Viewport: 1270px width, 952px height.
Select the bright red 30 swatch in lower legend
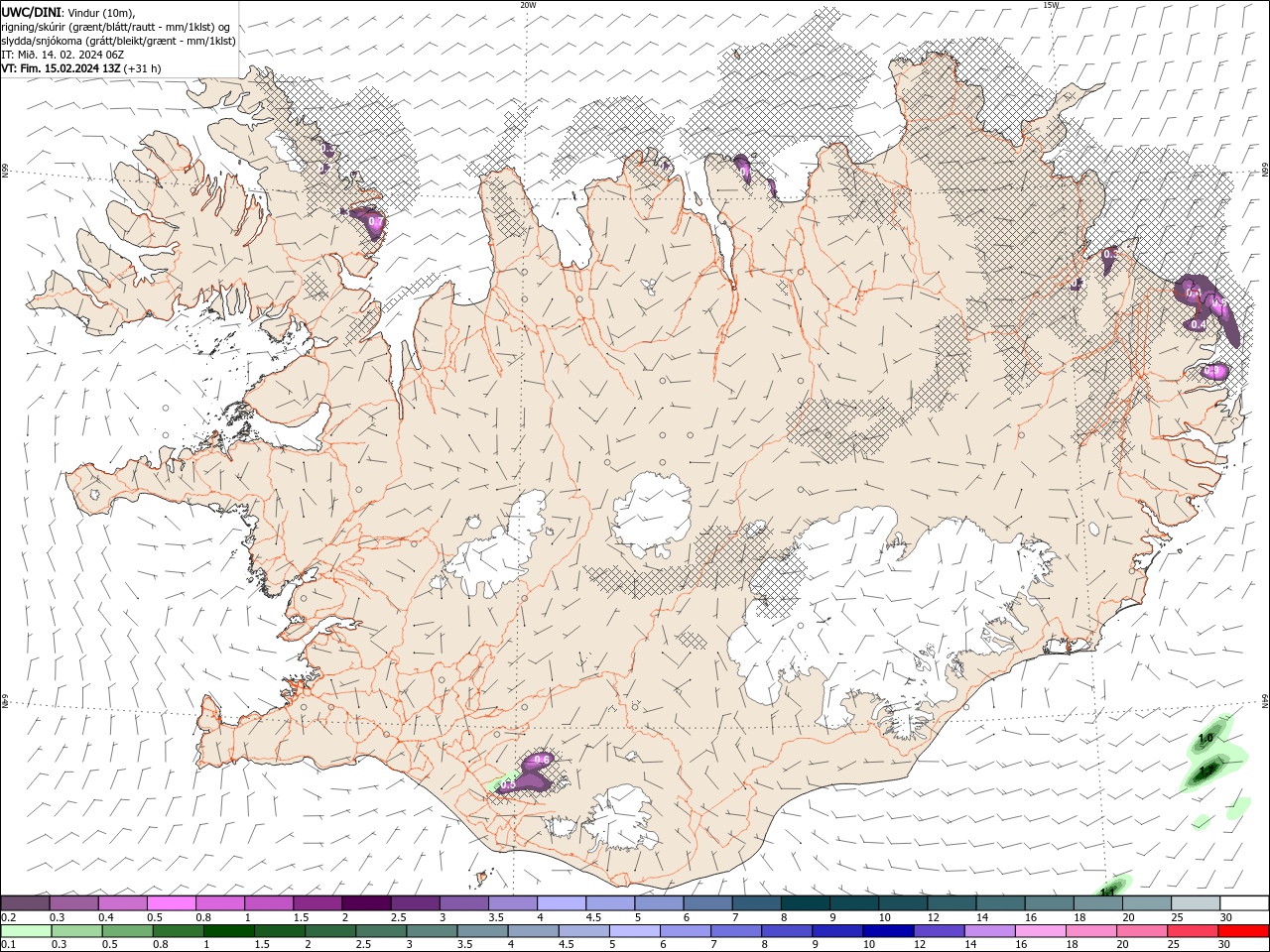[x=1243, y=931]
